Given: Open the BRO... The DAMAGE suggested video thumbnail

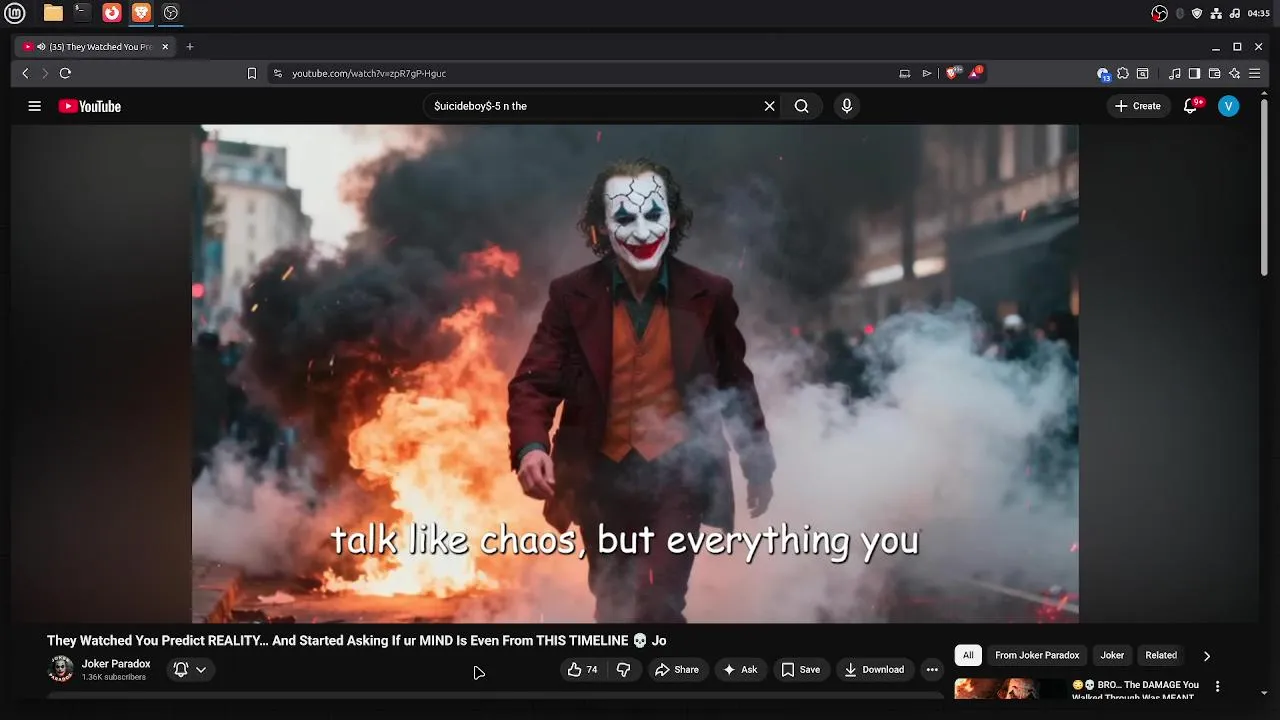Looking at the screenshot, I should (1009, 688).
